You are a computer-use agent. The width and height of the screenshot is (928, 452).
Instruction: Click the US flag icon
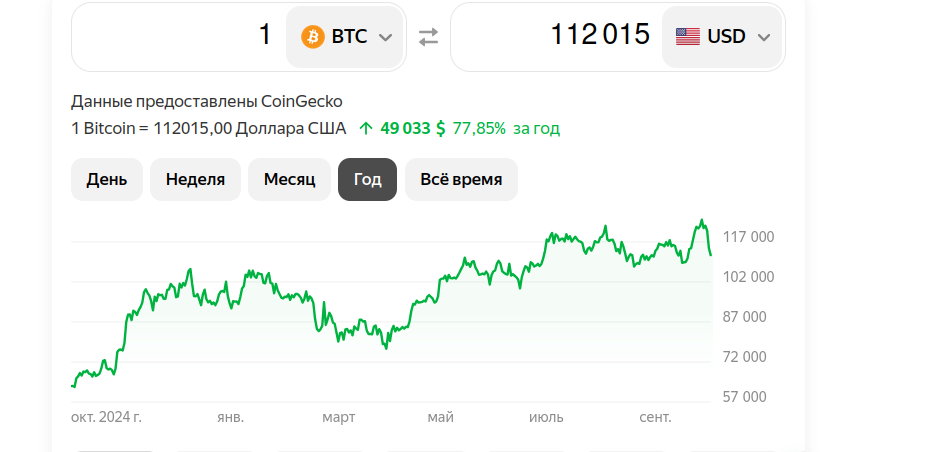point(688,37)
